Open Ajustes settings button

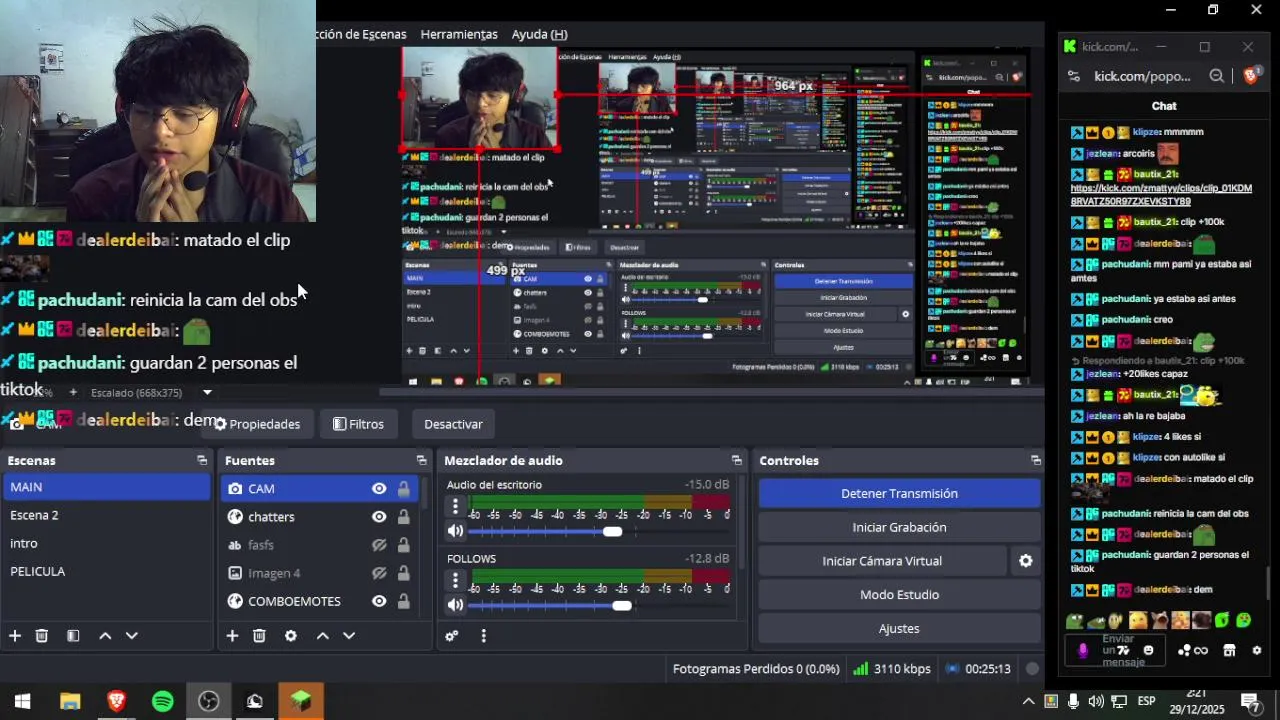point(899,628)
